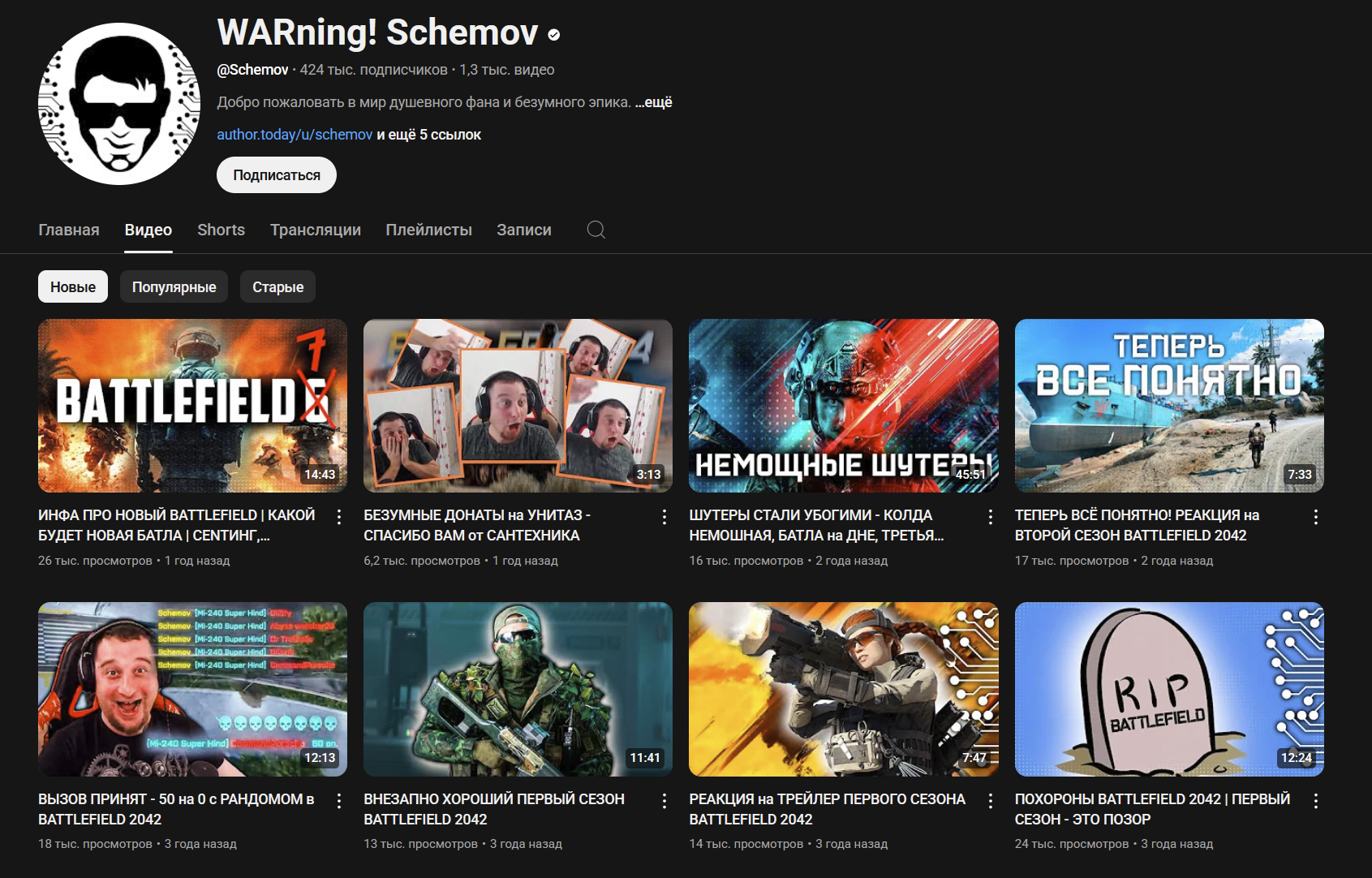Open options menu for БЕЗУМНЫЕ ДОНАТЫ на УНИТАЗ video
1372x878 pixels.
(664, 517)
